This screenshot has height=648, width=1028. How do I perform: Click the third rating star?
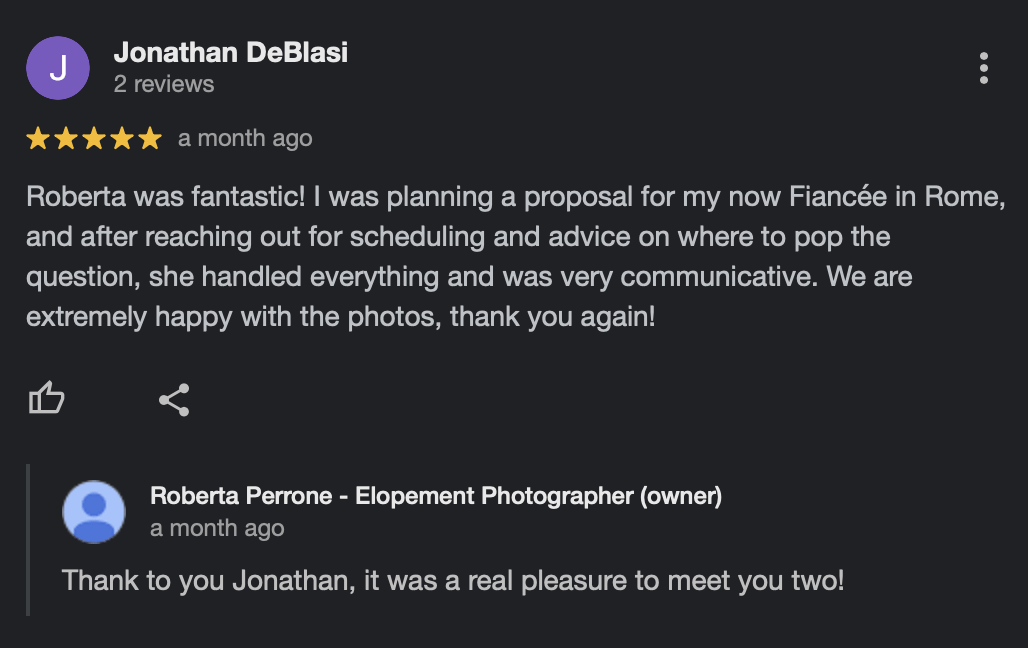point(94,139)
